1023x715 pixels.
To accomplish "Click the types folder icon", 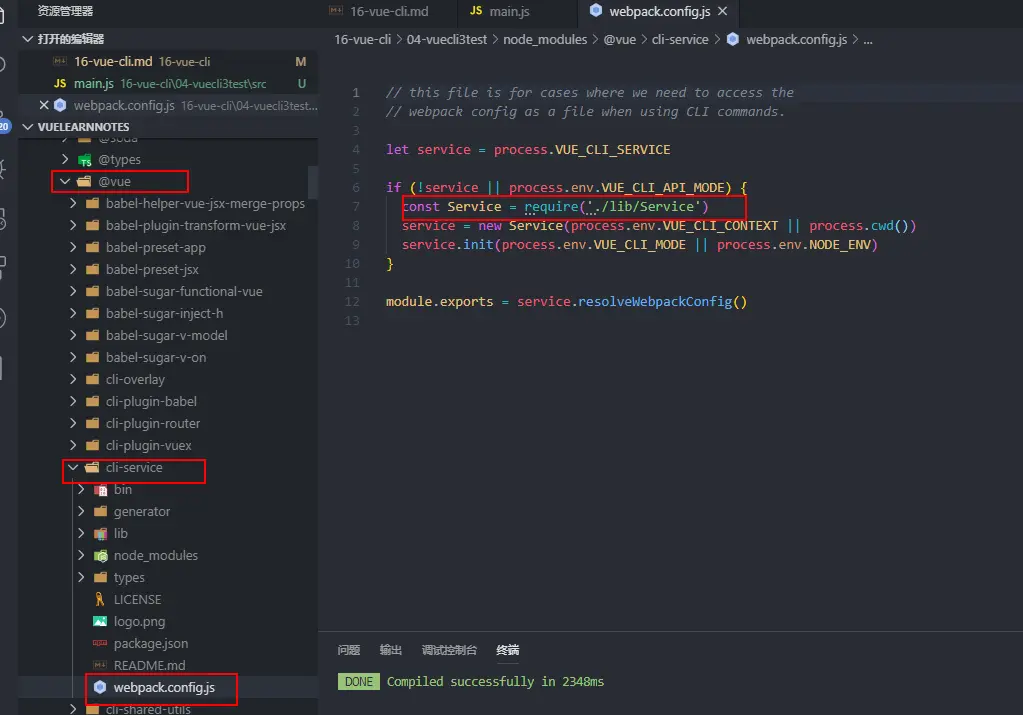I will (x=100, y=577).
